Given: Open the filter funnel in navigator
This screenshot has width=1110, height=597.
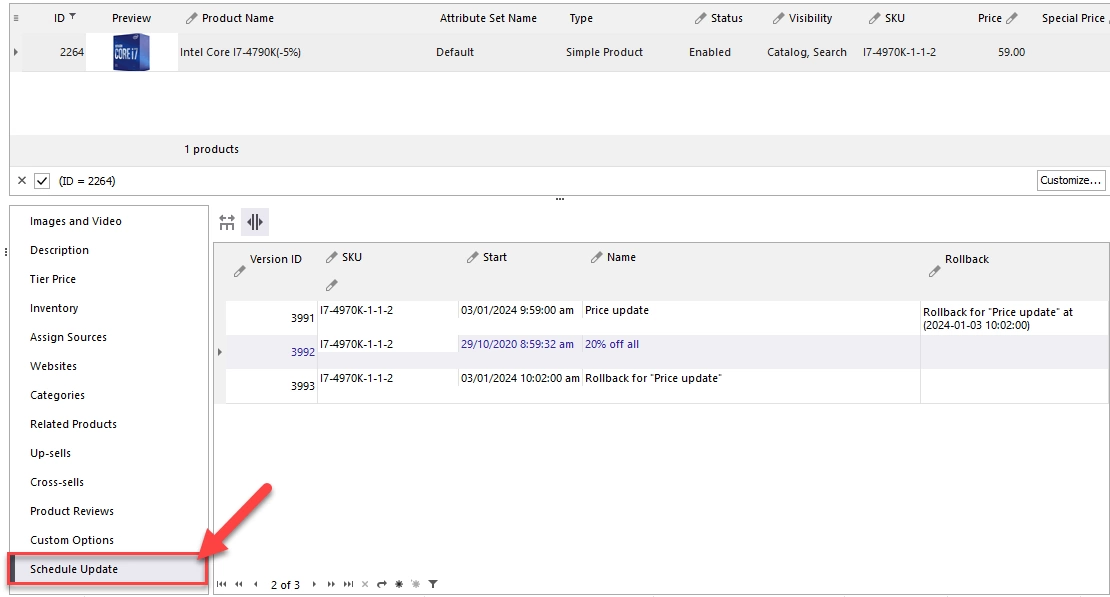Looking at the screenshot, I should pyautogui.click(x=433, y=584).
